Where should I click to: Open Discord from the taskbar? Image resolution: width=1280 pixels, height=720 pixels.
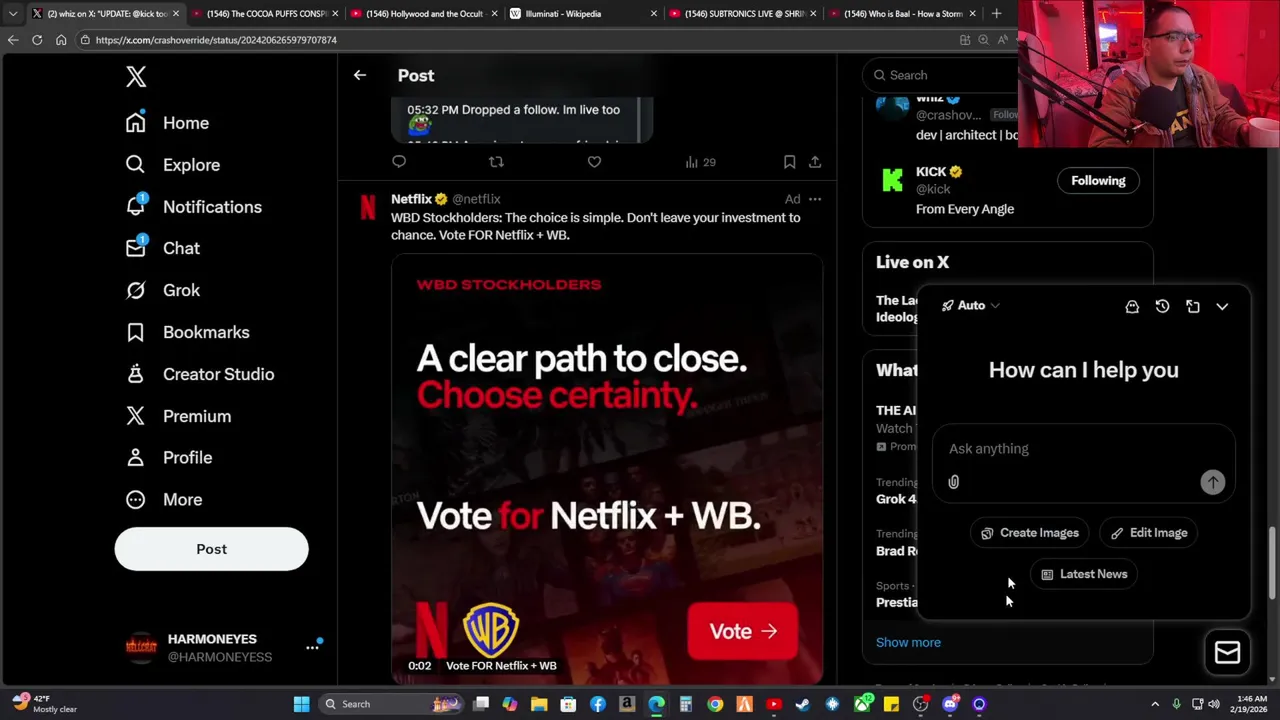coord(950,704)
